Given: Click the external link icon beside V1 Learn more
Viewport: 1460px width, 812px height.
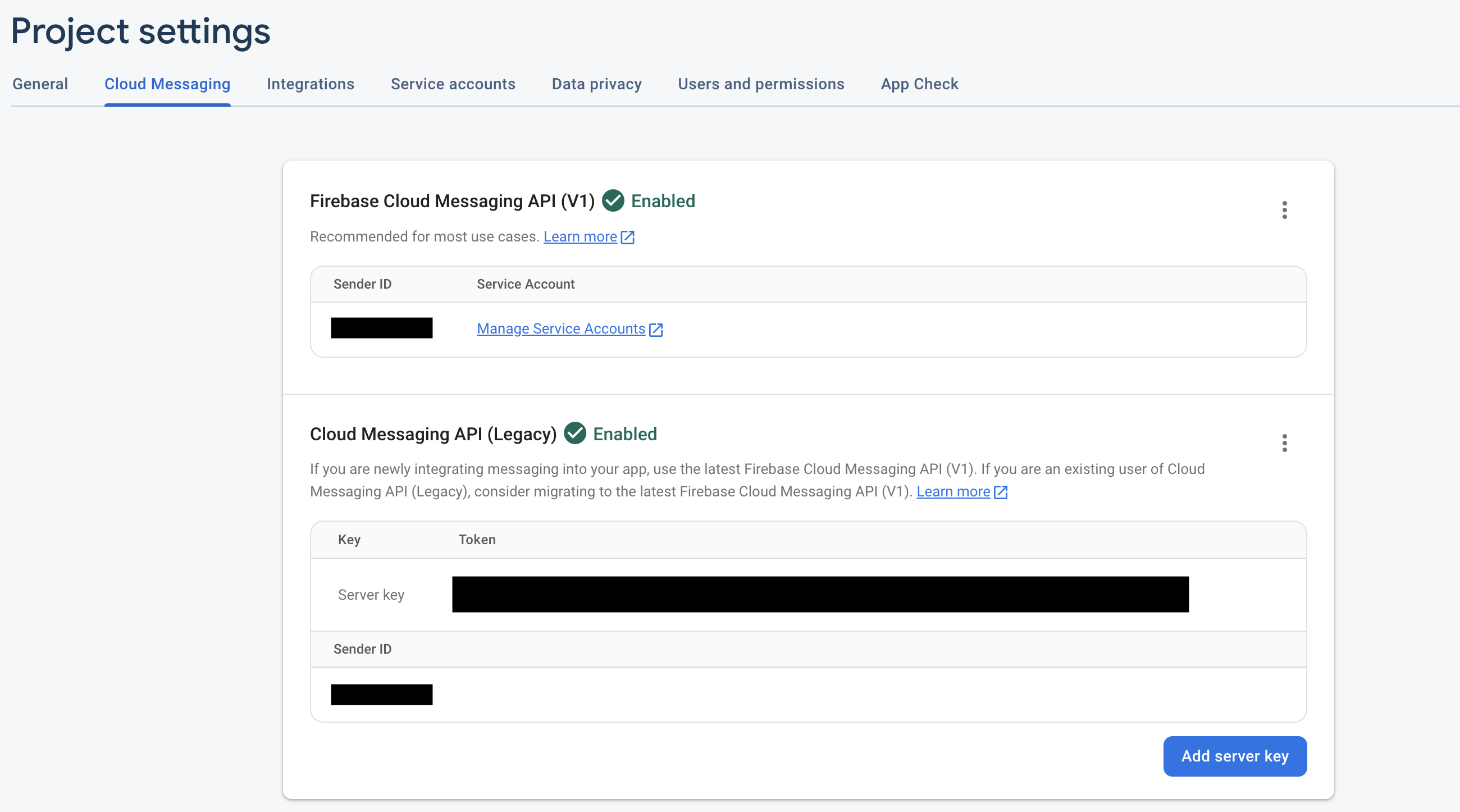Looking at the screenshot, I should tap(627, 238).
